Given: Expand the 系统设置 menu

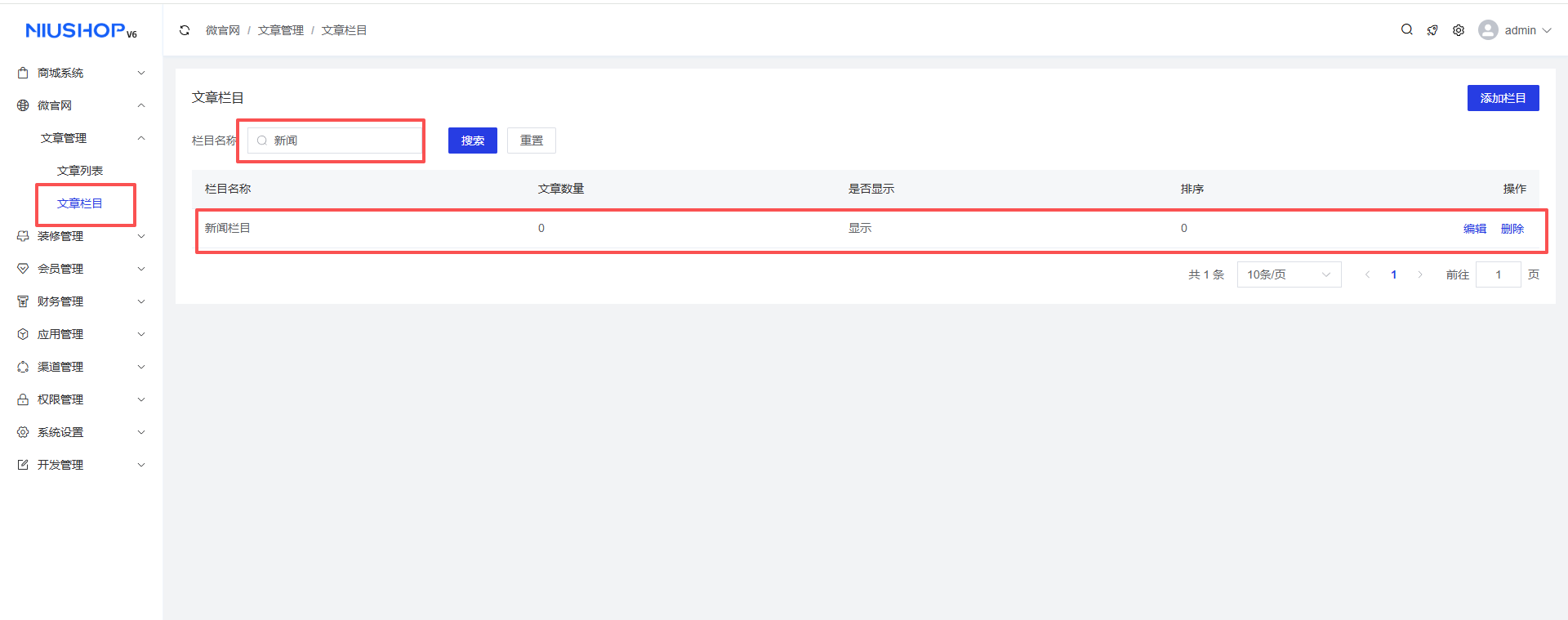Looking at the screenshot, I should (x=82, y=432).
